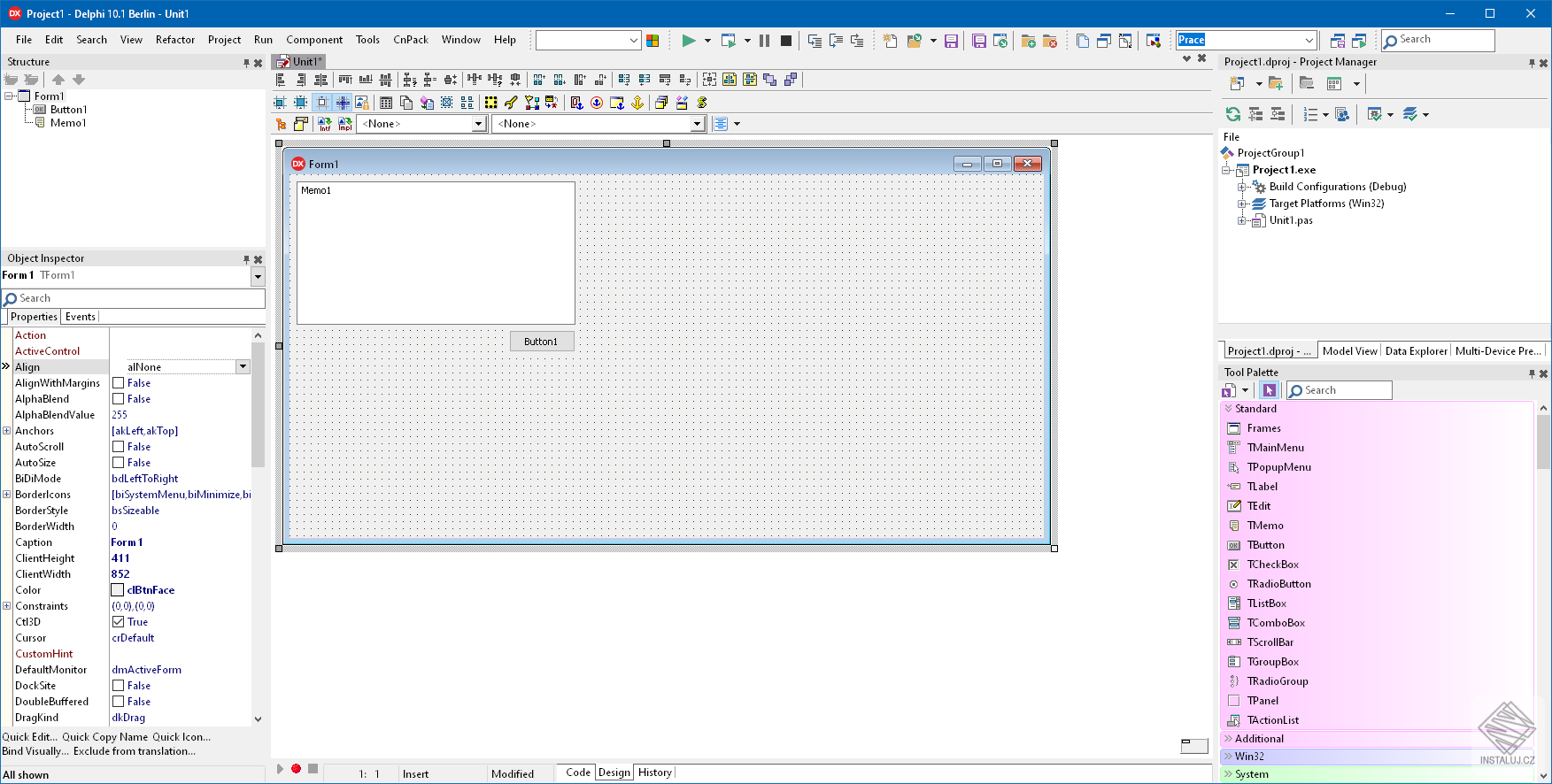Move down in Structure panel
This screenshot has height=784, width=1552.
pyautogui.click(x=79, y=80)
